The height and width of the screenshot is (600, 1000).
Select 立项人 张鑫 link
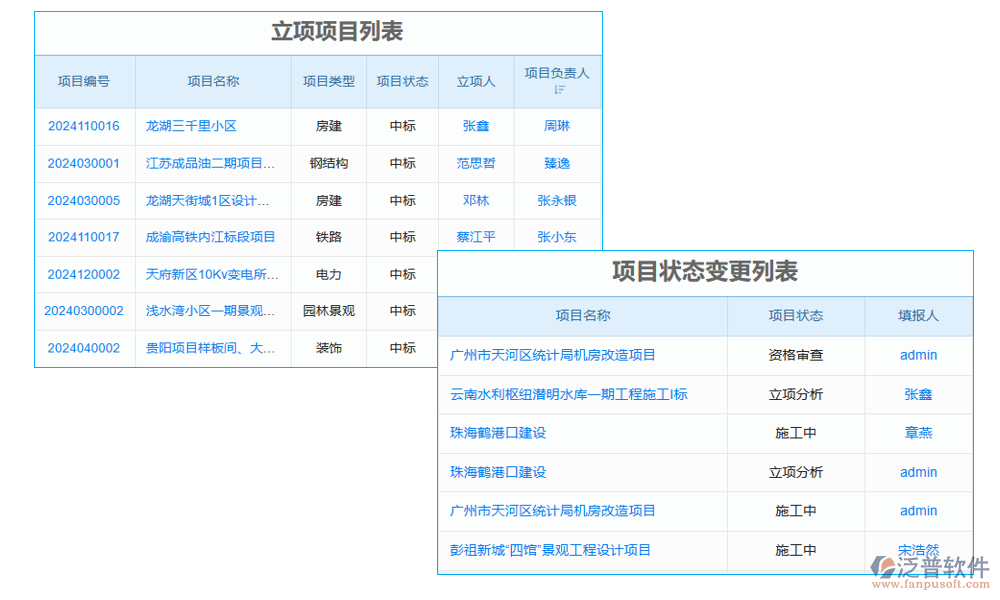476,126
